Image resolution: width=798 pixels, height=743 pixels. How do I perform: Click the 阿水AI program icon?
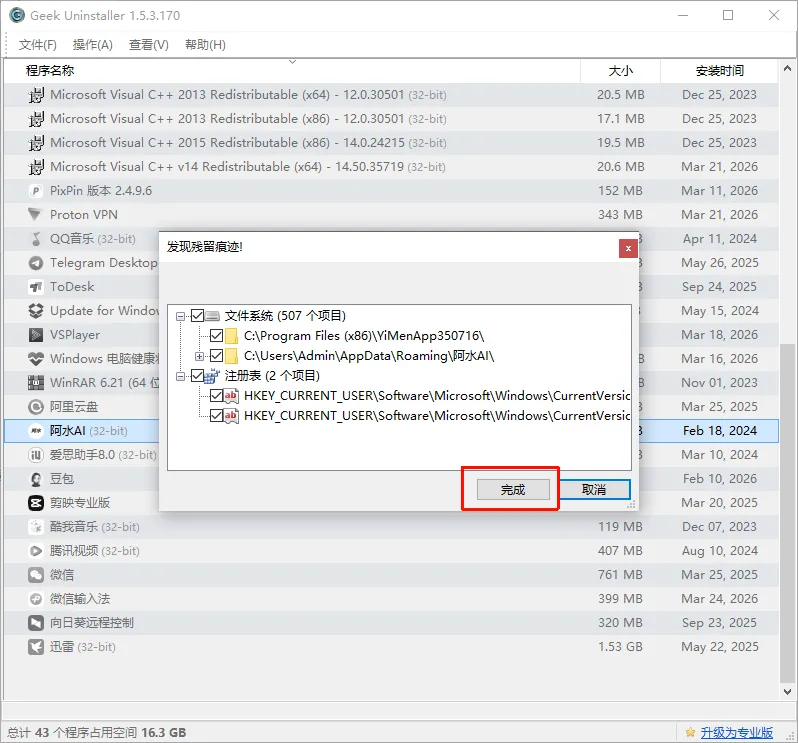tap(36, 431)
